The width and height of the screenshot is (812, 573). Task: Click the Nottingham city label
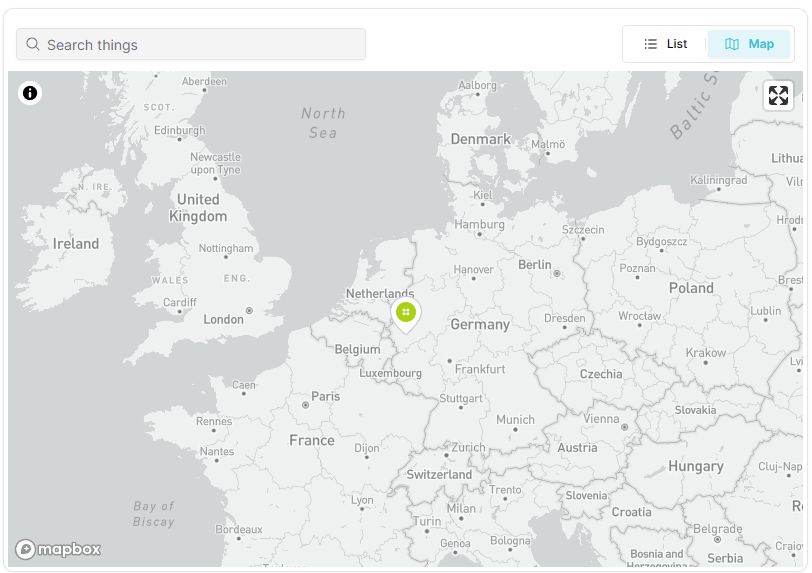click(226, 248)
